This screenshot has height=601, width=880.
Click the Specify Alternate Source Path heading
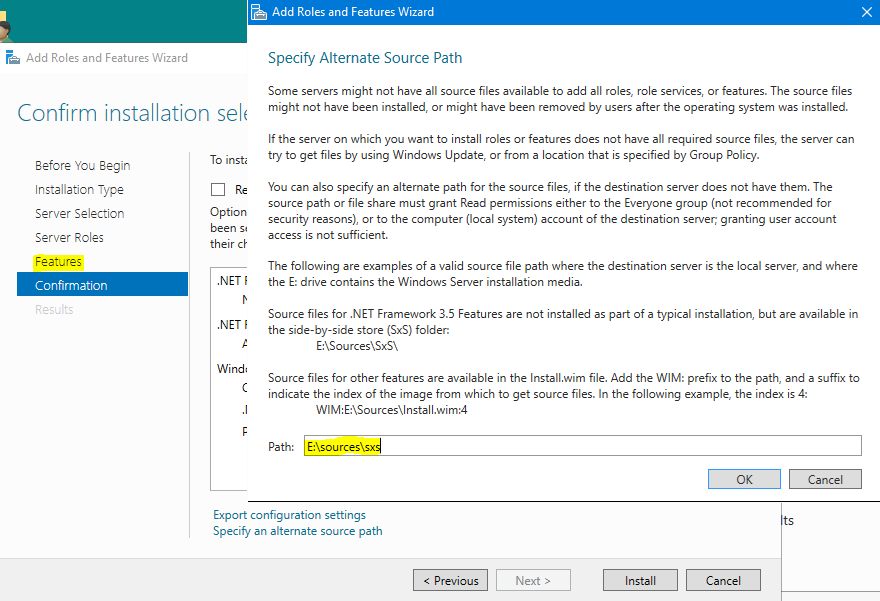[x=365, y=58]
